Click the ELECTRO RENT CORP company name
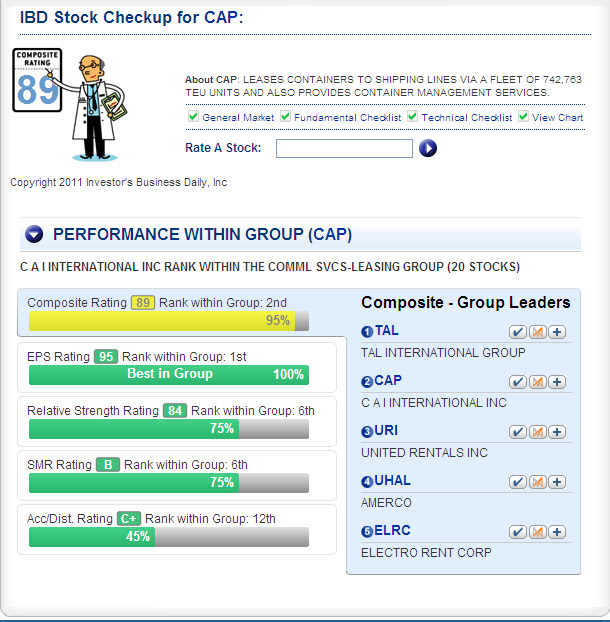The height and width of the screenshot is (622, 610). click(x=426, y=553)
